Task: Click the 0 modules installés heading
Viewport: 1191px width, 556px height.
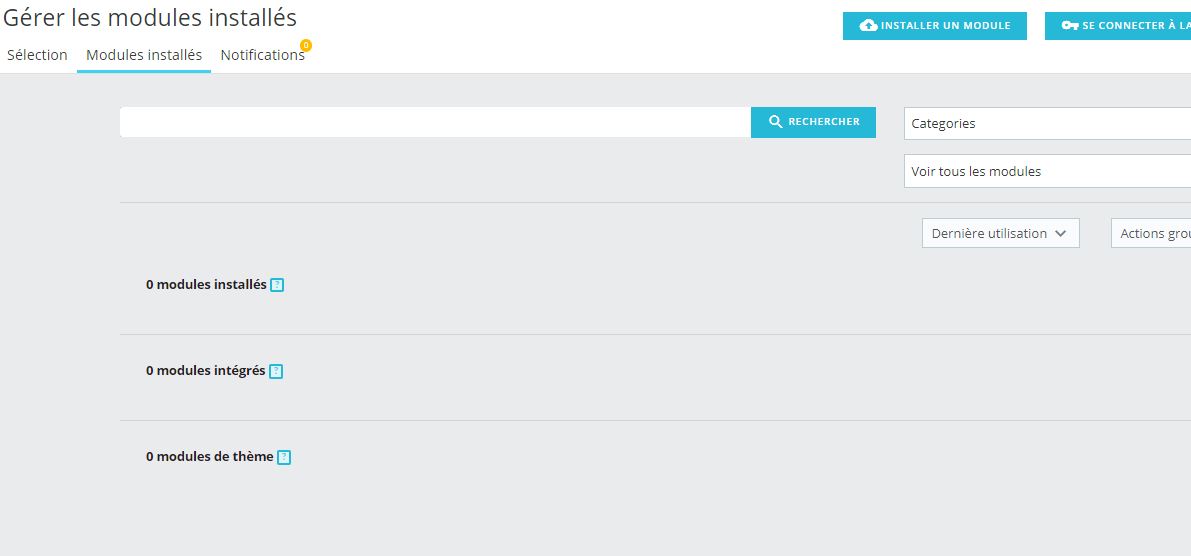Action: pyautogui.click(x=207, y=285)
